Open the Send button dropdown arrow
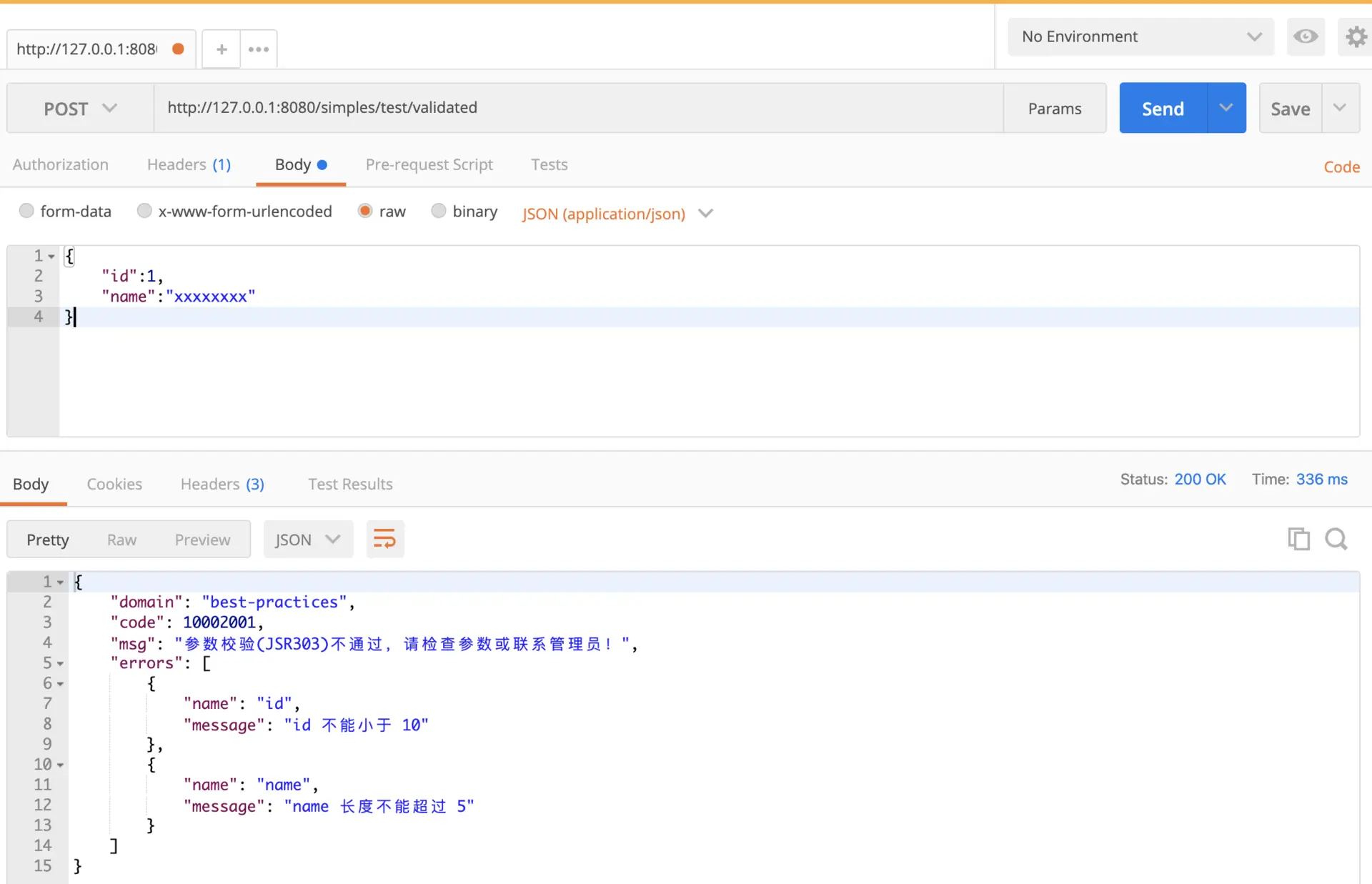The width and height of the screenshot is (1372, 884). tap(1226, 108)
